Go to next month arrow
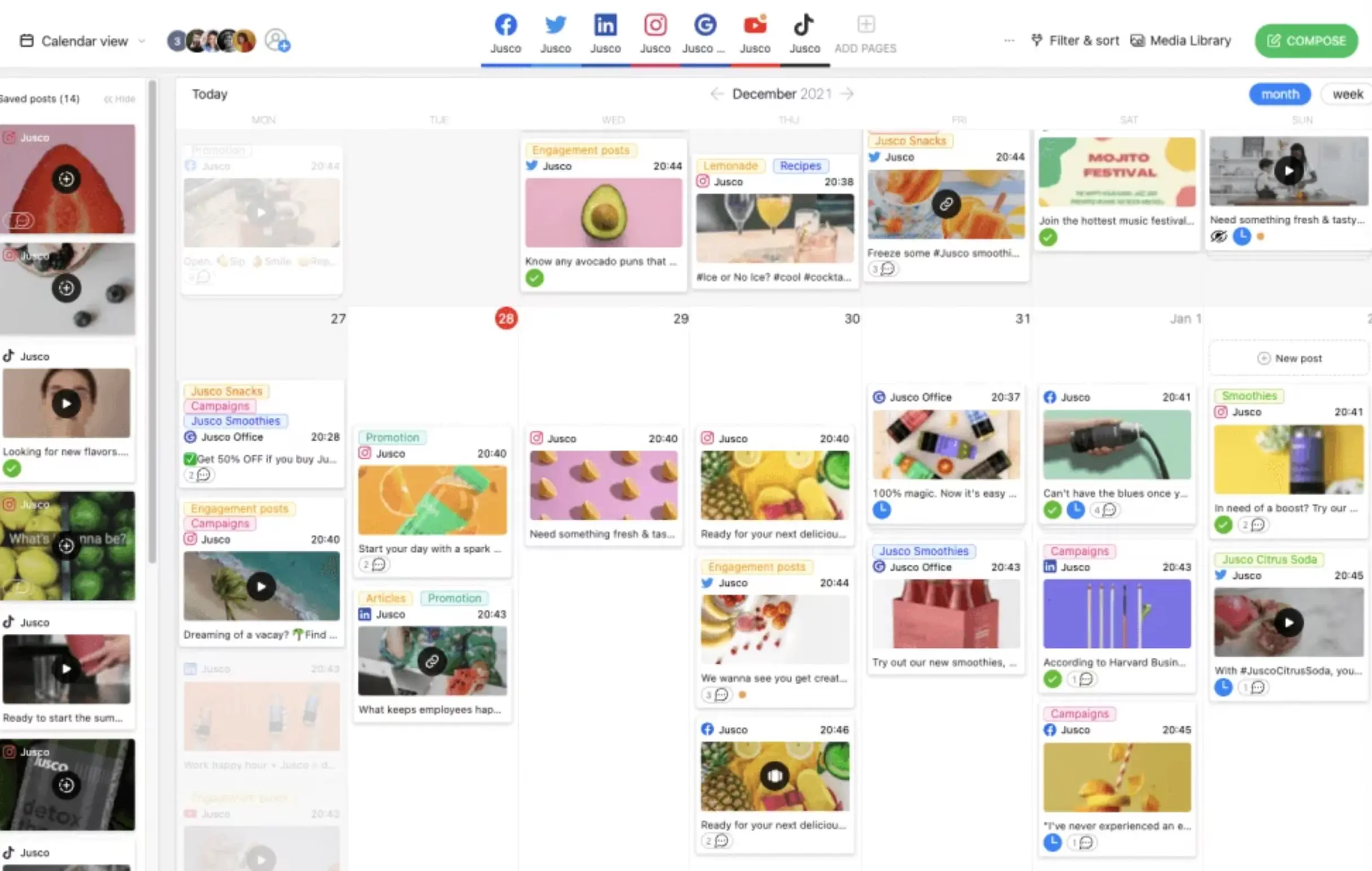Viewport: 1372px width, 871px height. [848, 94]
